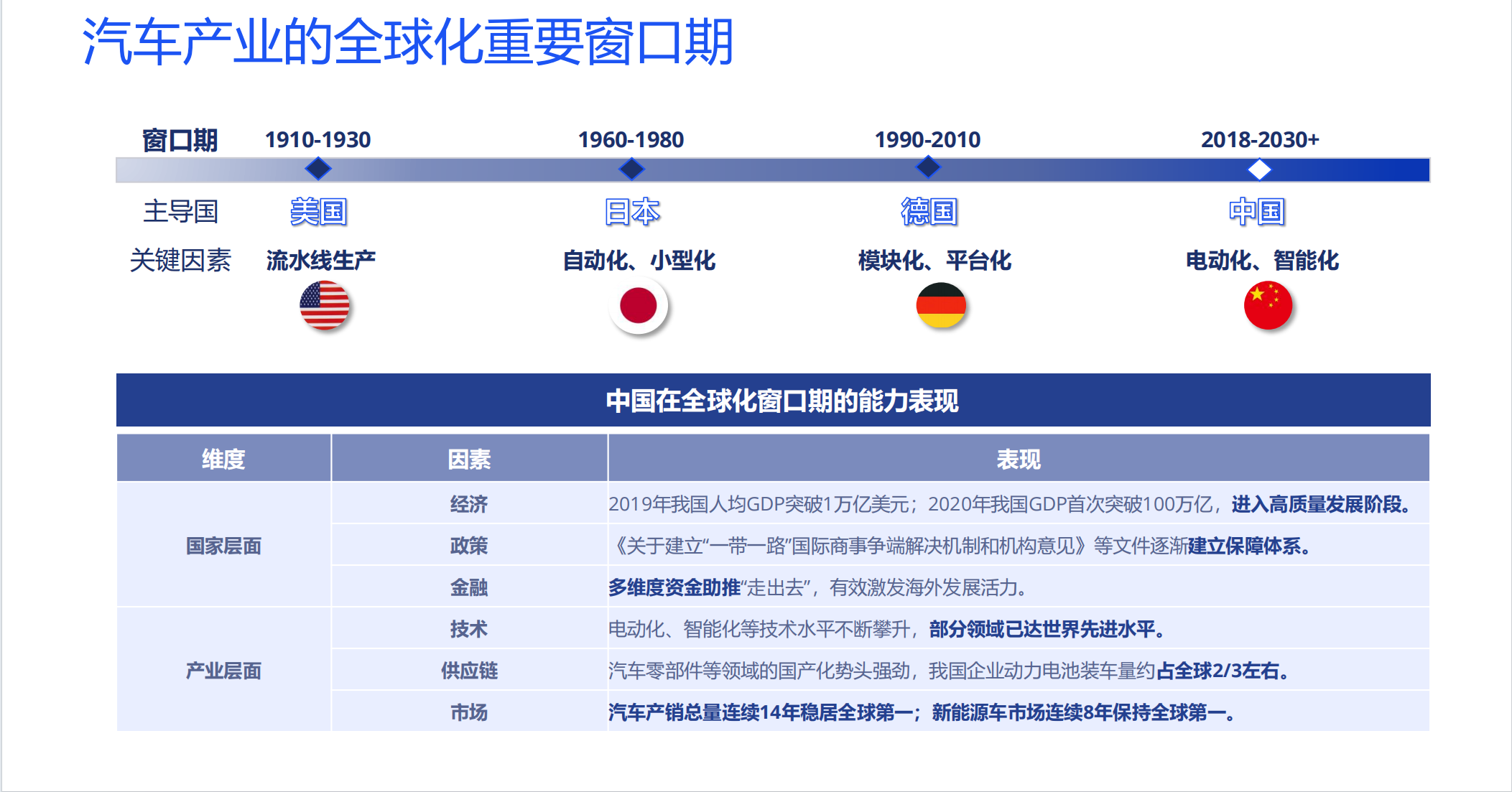Image resolution: width=1512 pixels, height=792 pixels.
Task: Click the China flag icon
Action: coord(1268,306)
